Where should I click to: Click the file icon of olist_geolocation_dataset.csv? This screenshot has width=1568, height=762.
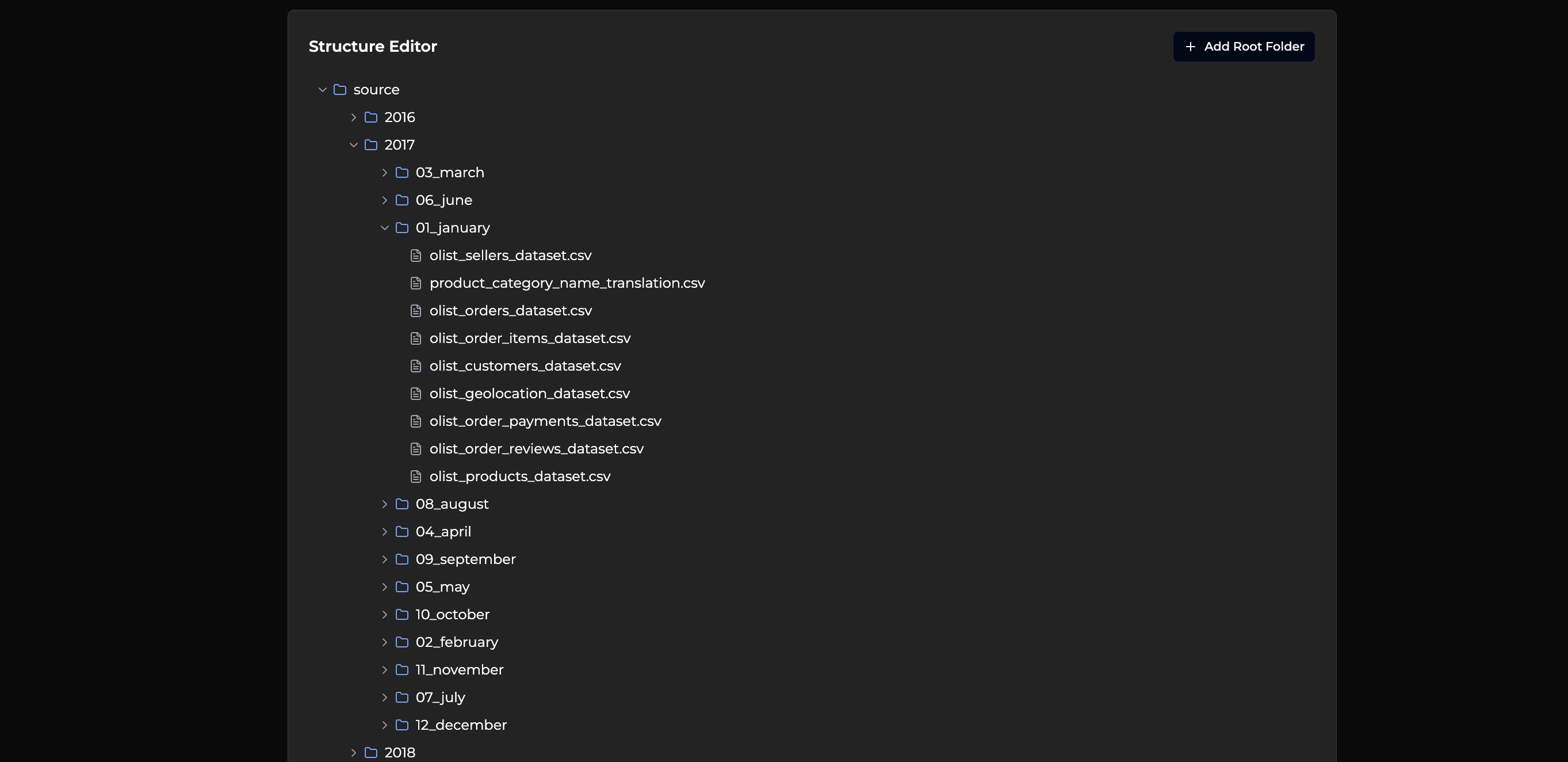[x=416, y=394]
